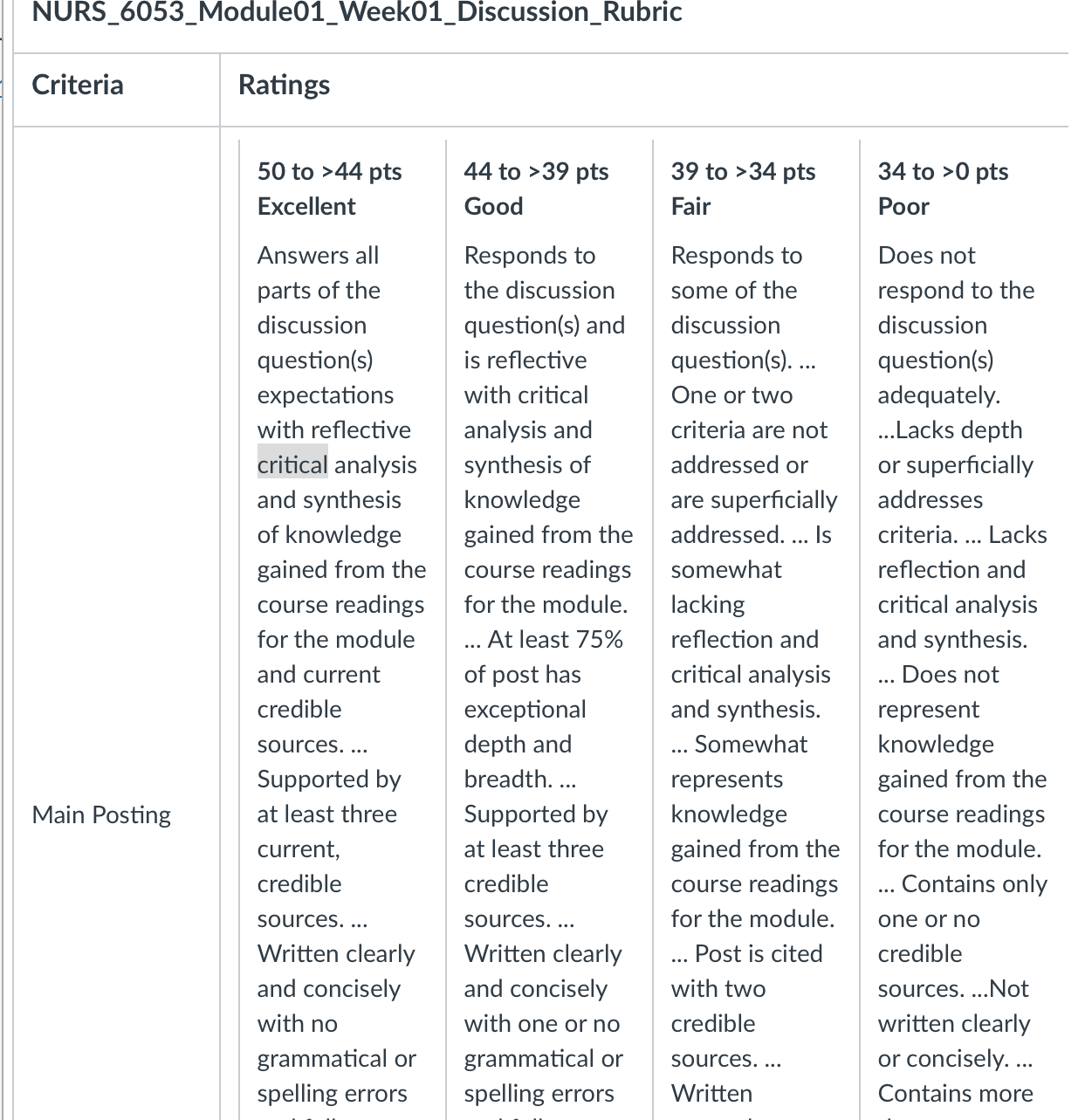Click the Good rating label
Viewport: 1092px width, 1120px height.
[x=494, y=206]
